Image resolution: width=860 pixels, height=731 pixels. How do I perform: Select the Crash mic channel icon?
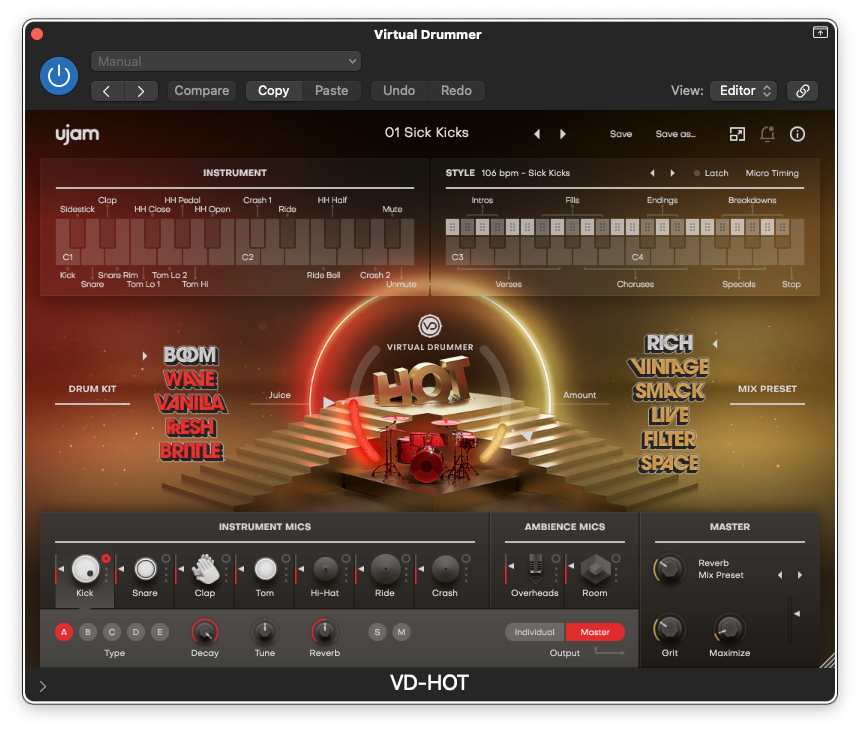tap(445, 569)
